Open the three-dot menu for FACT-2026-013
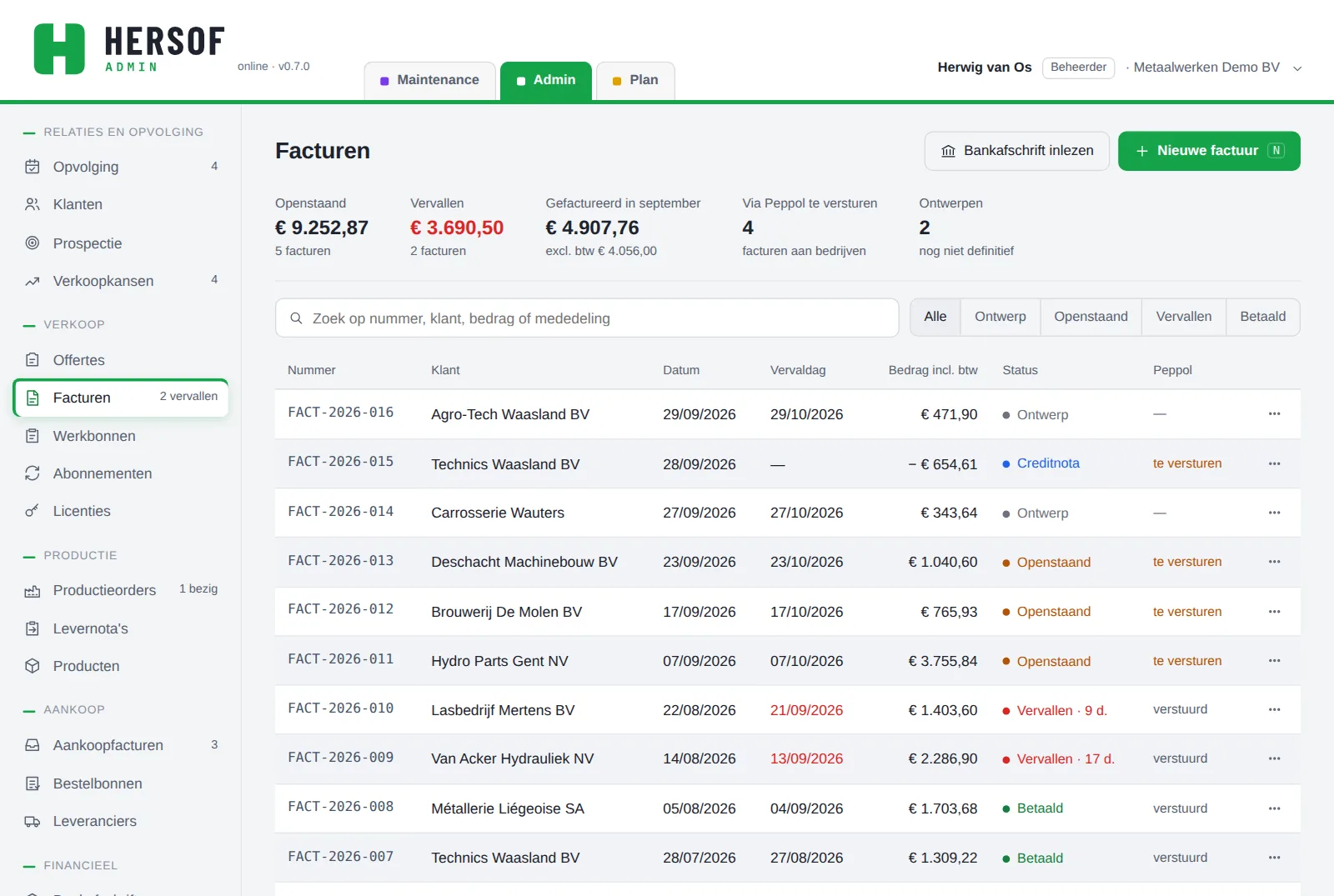This screenshot has height=896, width=1334. [1274, 562]
